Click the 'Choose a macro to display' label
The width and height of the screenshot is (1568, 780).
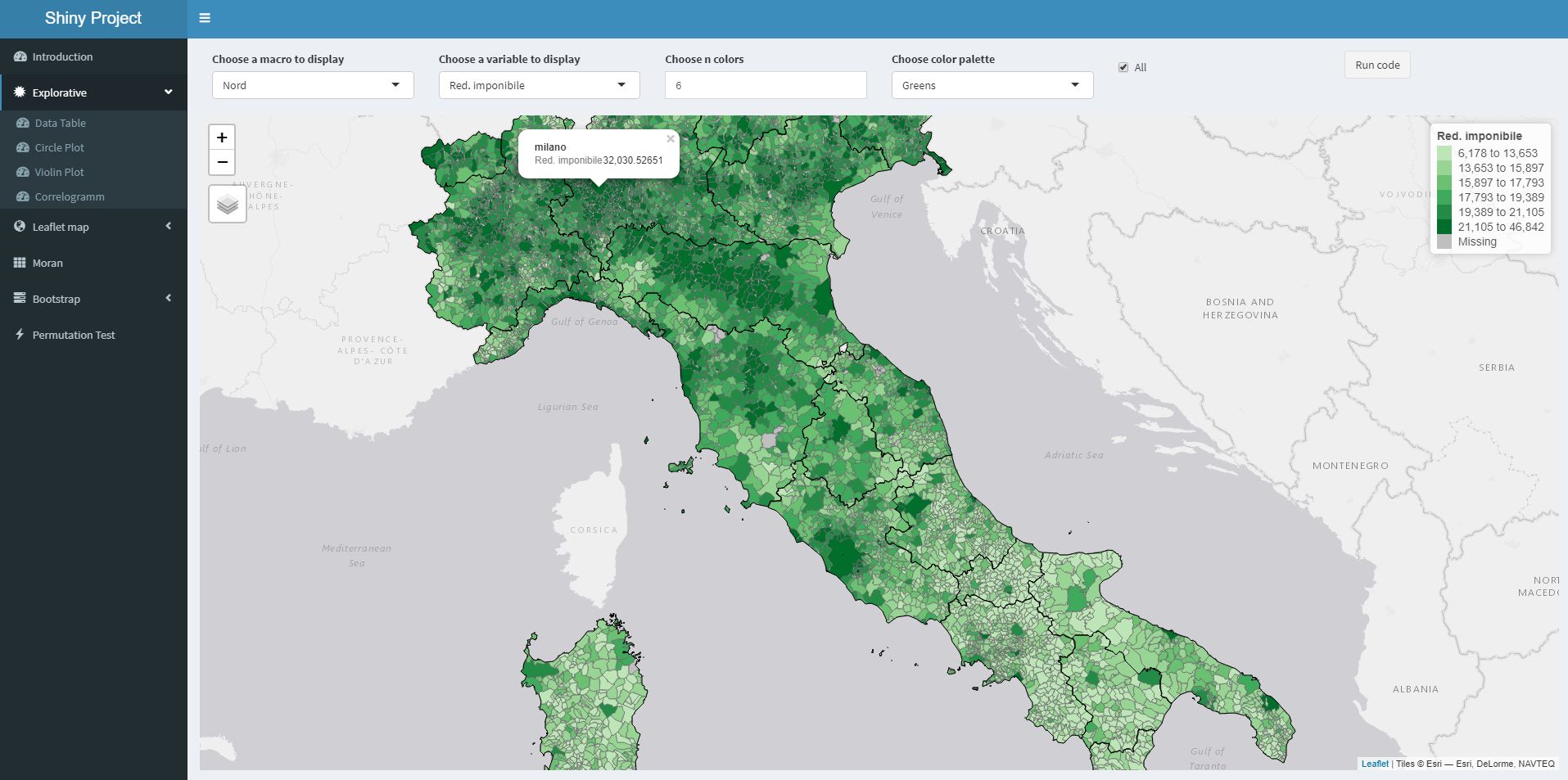click(x=278, y=59)
